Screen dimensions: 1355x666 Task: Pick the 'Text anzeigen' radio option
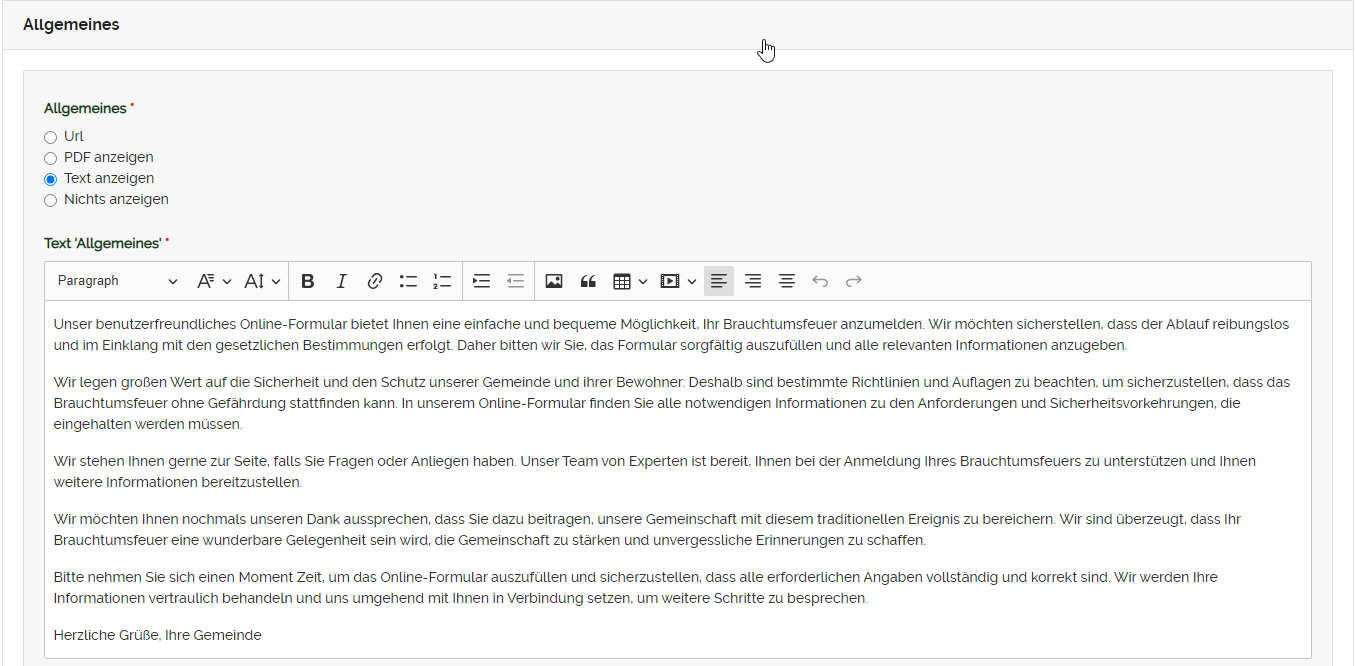(51, 179)
